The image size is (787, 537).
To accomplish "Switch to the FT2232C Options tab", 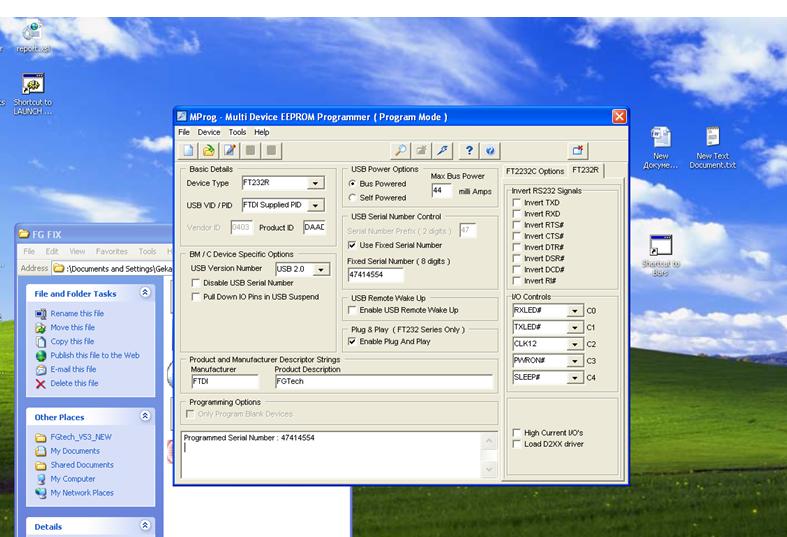I will click(x=535, y=171).
